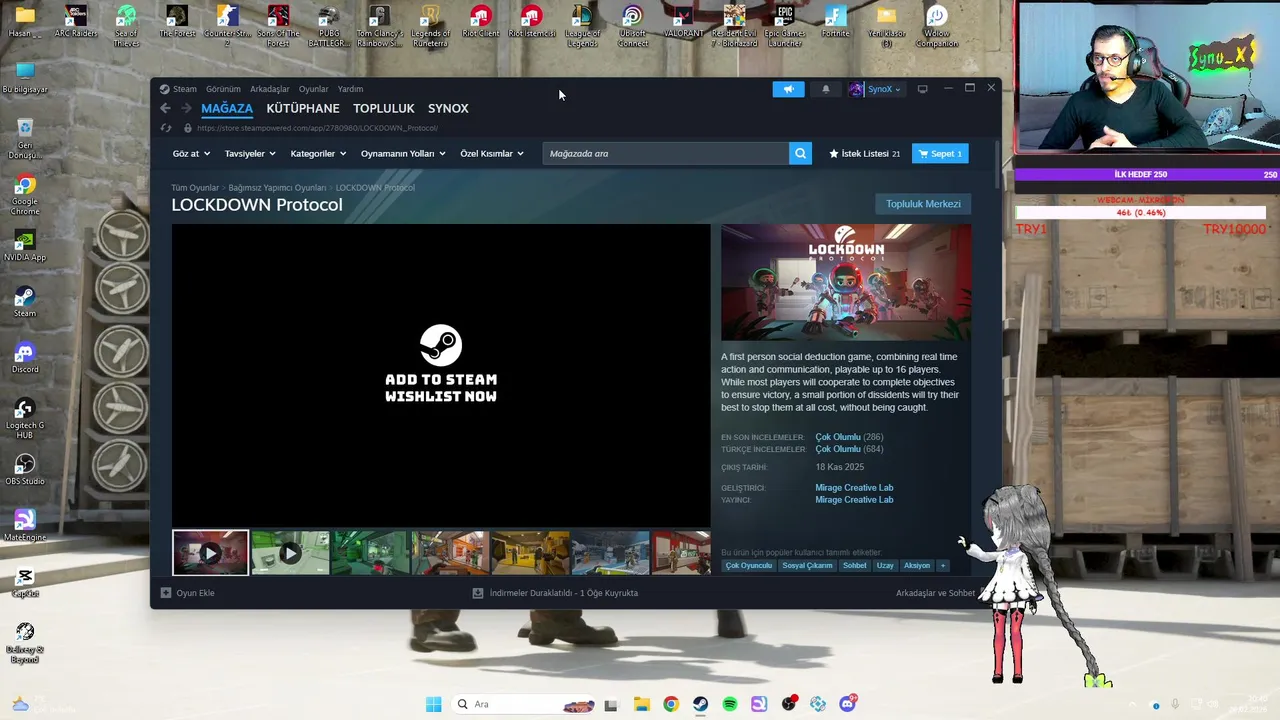Switch to the TOPLULUK tab

[383, 108]
